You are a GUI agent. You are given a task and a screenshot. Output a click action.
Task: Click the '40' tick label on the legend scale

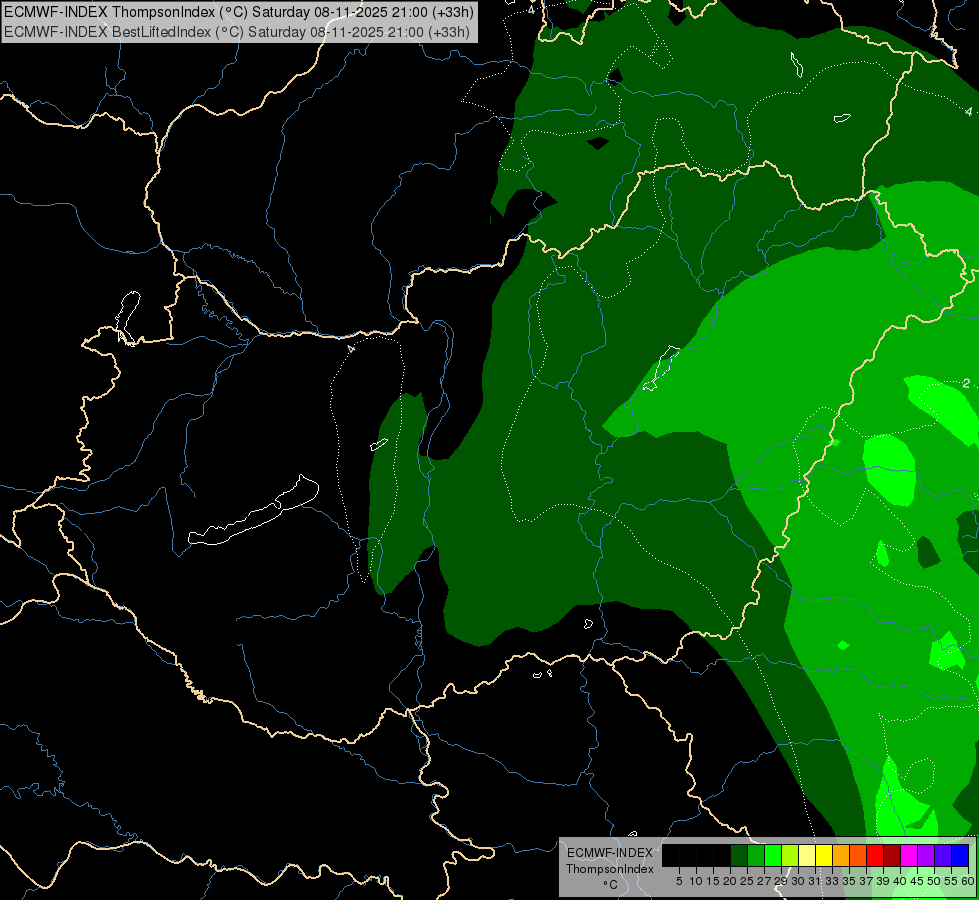900,881
